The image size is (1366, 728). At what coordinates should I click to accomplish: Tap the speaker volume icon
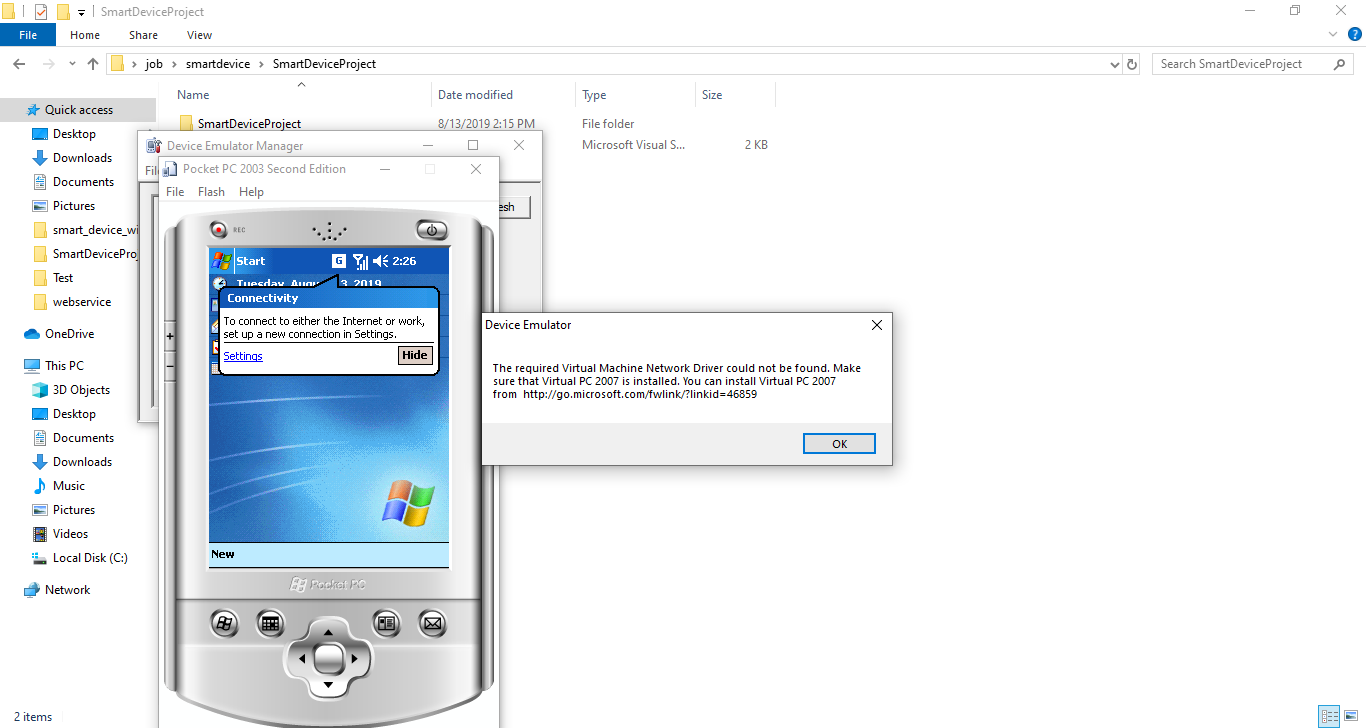(380, 261)
